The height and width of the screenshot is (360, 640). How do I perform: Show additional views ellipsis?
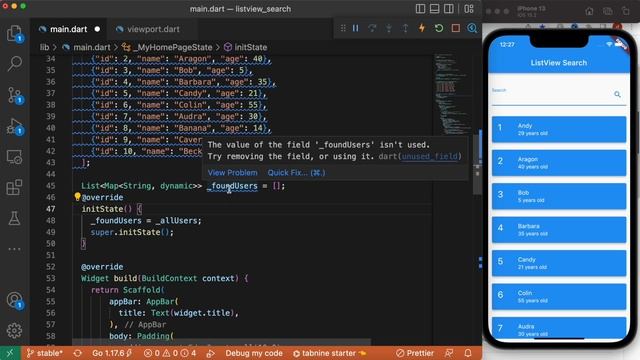tap(14, 249)
